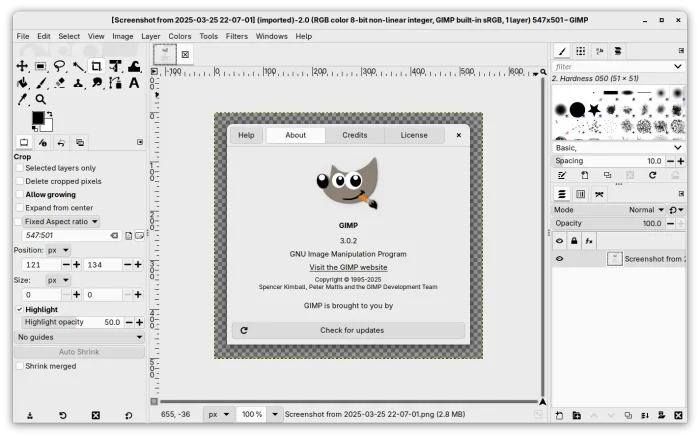Viewport: 700px width, 437px height.
Task: Adjust the brush Spacing slider
Action: (x=608, y=161)
